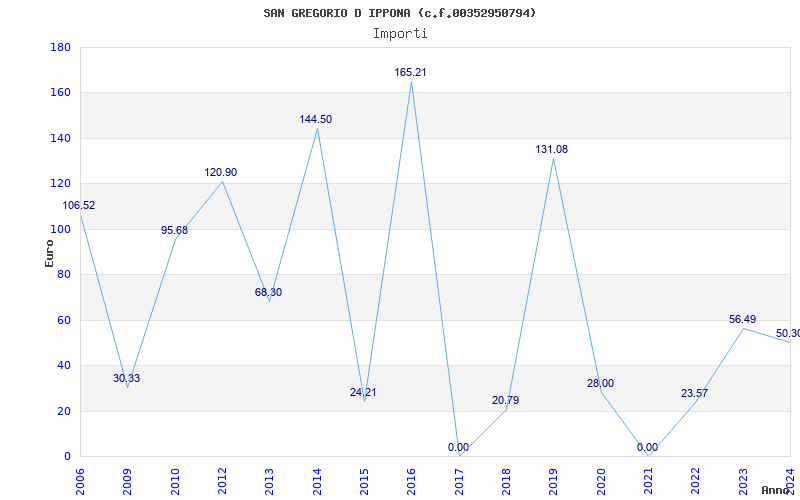Select the 144.50 data label
Viewport: 800px width, 500px height.
pyautogui.click(x=316, y=119)
